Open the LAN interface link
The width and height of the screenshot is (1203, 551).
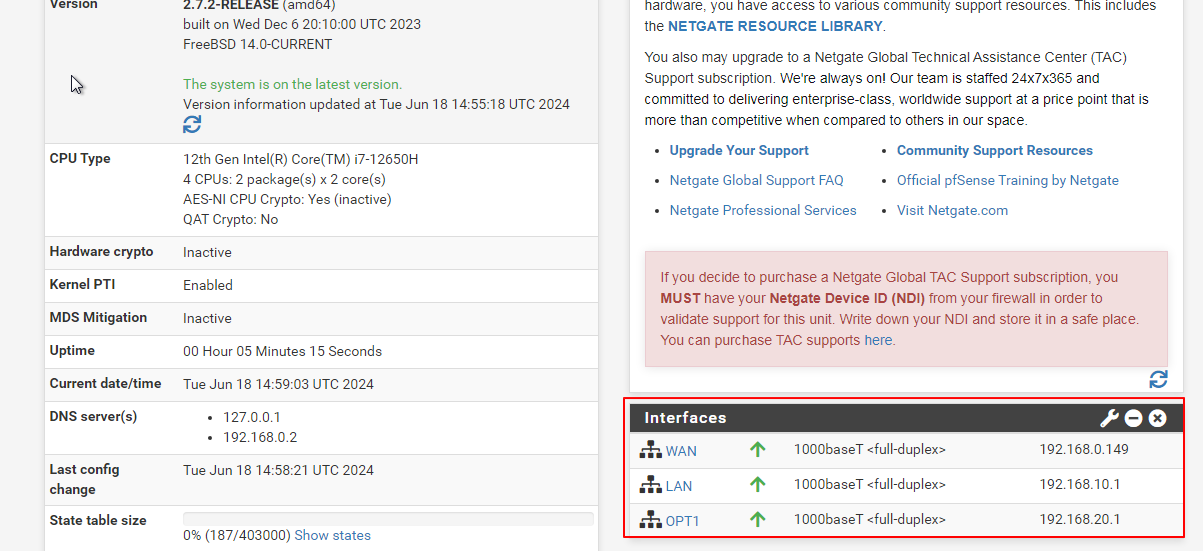coord(679,486)
